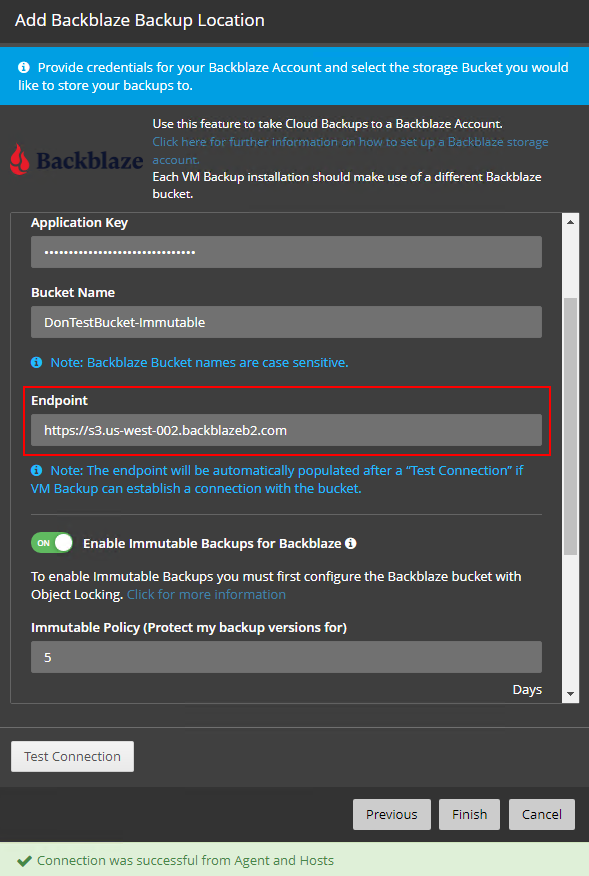
Task: Cancel adding the Backblaze location
Action: (x=542, y=815)
